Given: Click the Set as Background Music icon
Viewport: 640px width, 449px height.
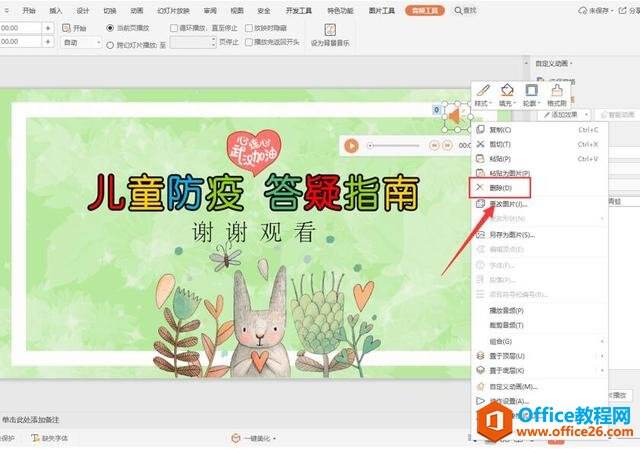Looking at the screenshot, I should (x=330, y=29).
